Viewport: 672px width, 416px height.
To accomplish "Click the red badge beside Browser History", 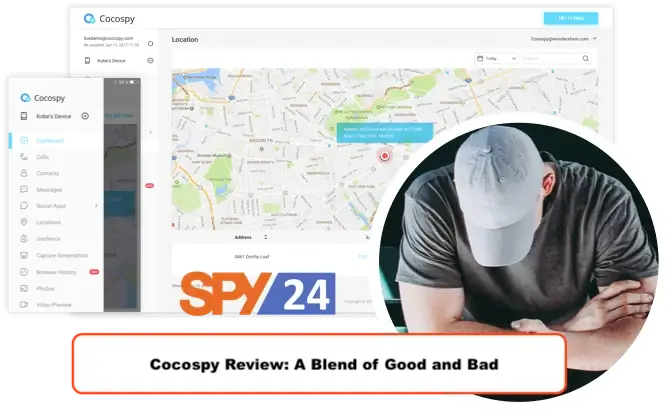I will pyautogui.click(x=94, y=272).
